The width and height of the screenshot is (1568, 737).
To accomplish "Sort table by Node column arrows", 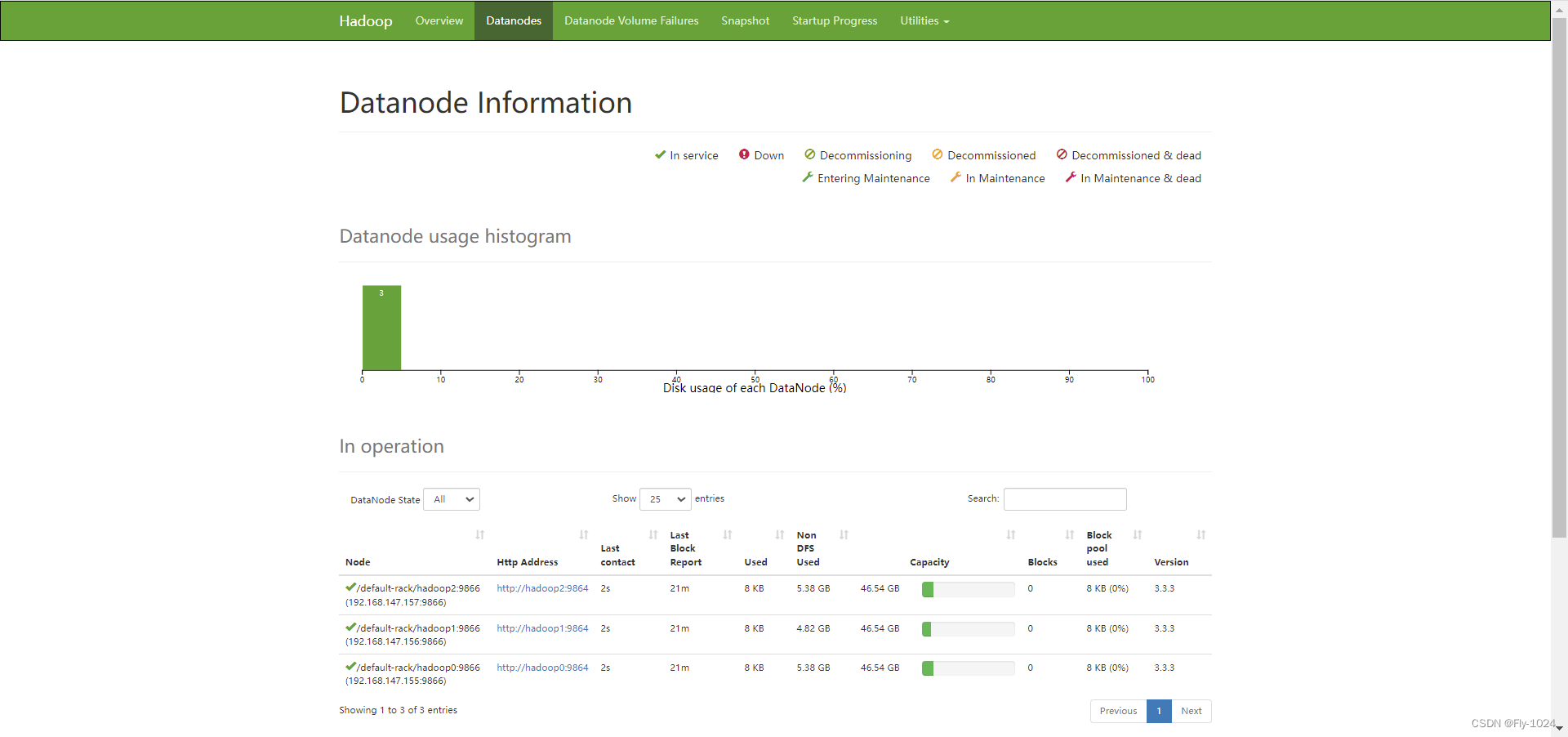I will [480, 535].
